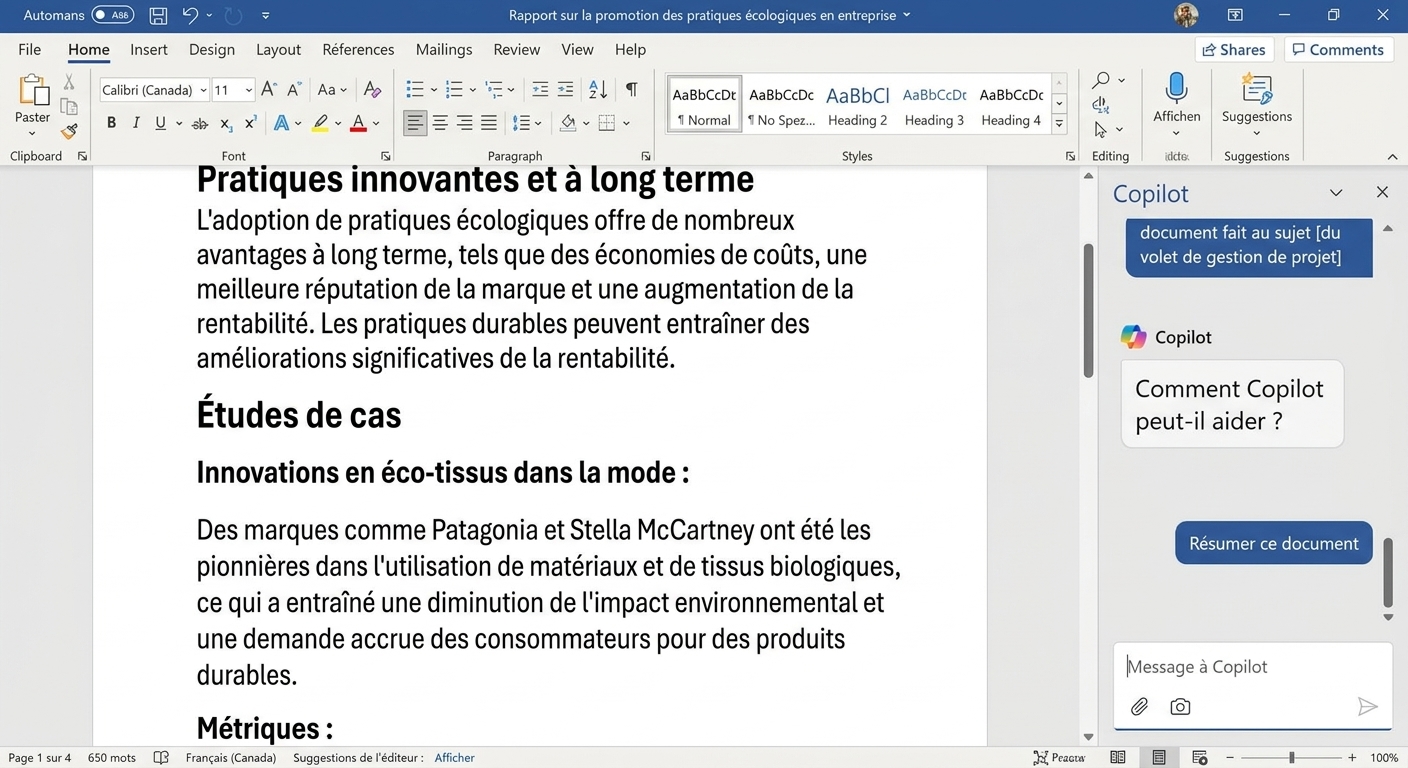
Task: Expand the Copilot pane options chevron
Action: click(x=1336, y=192)
